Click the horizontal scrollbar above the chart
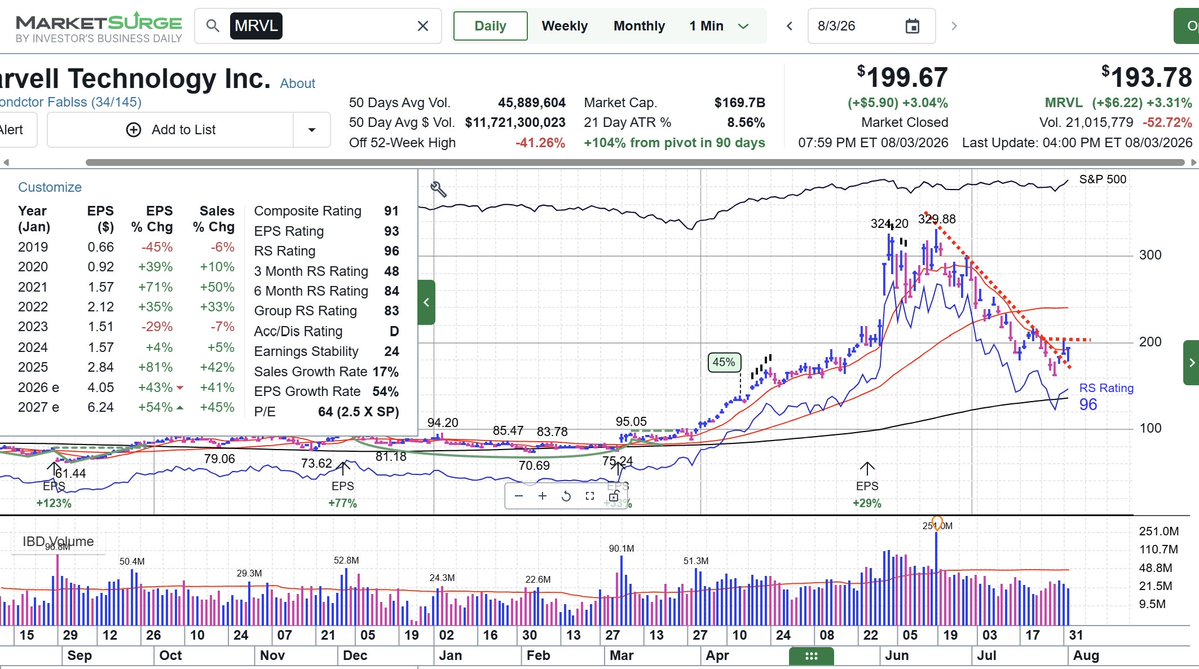The width and height of the screenshot is (1199, 669). point(636,162)
